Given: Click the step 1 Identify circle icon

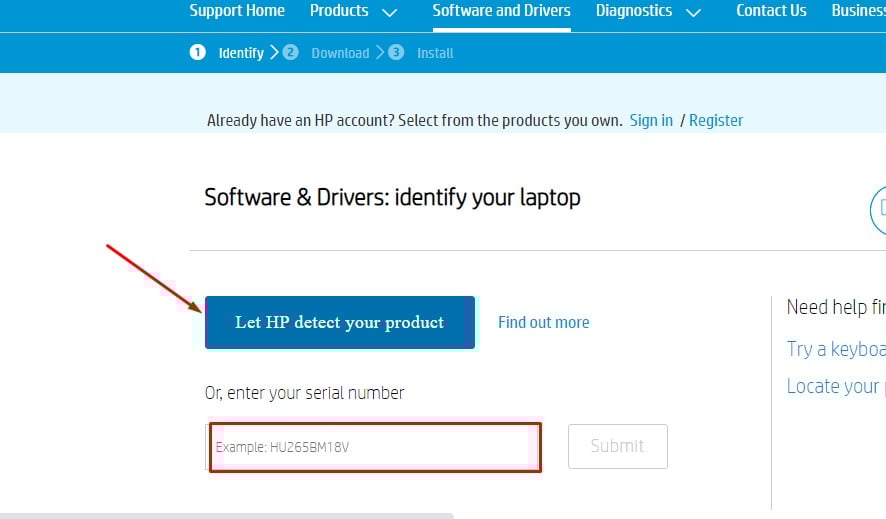Looking at the screenshot, I should [198, 52].
